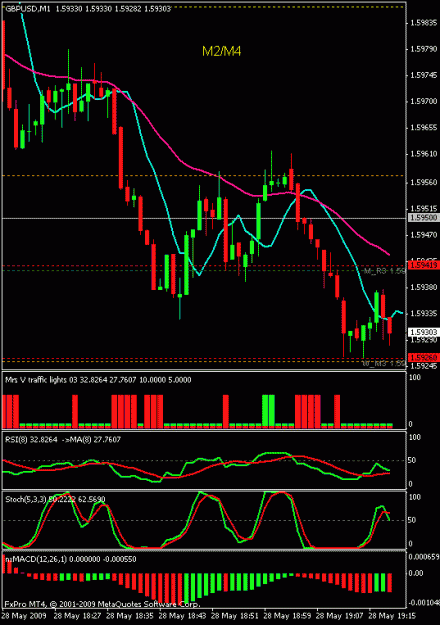Click the 28 May 18:59 time label
This screenshot has width=440, height=625.
click(x=288, y=615)
